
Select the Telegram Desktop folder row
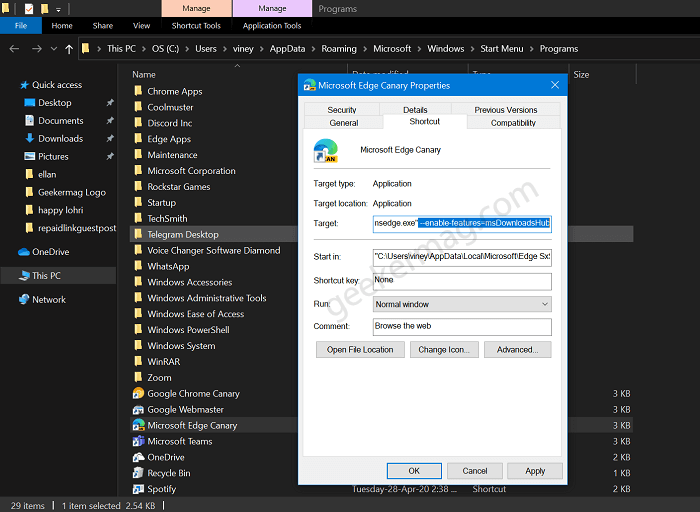pyautogui.click(x=381, y=234)
